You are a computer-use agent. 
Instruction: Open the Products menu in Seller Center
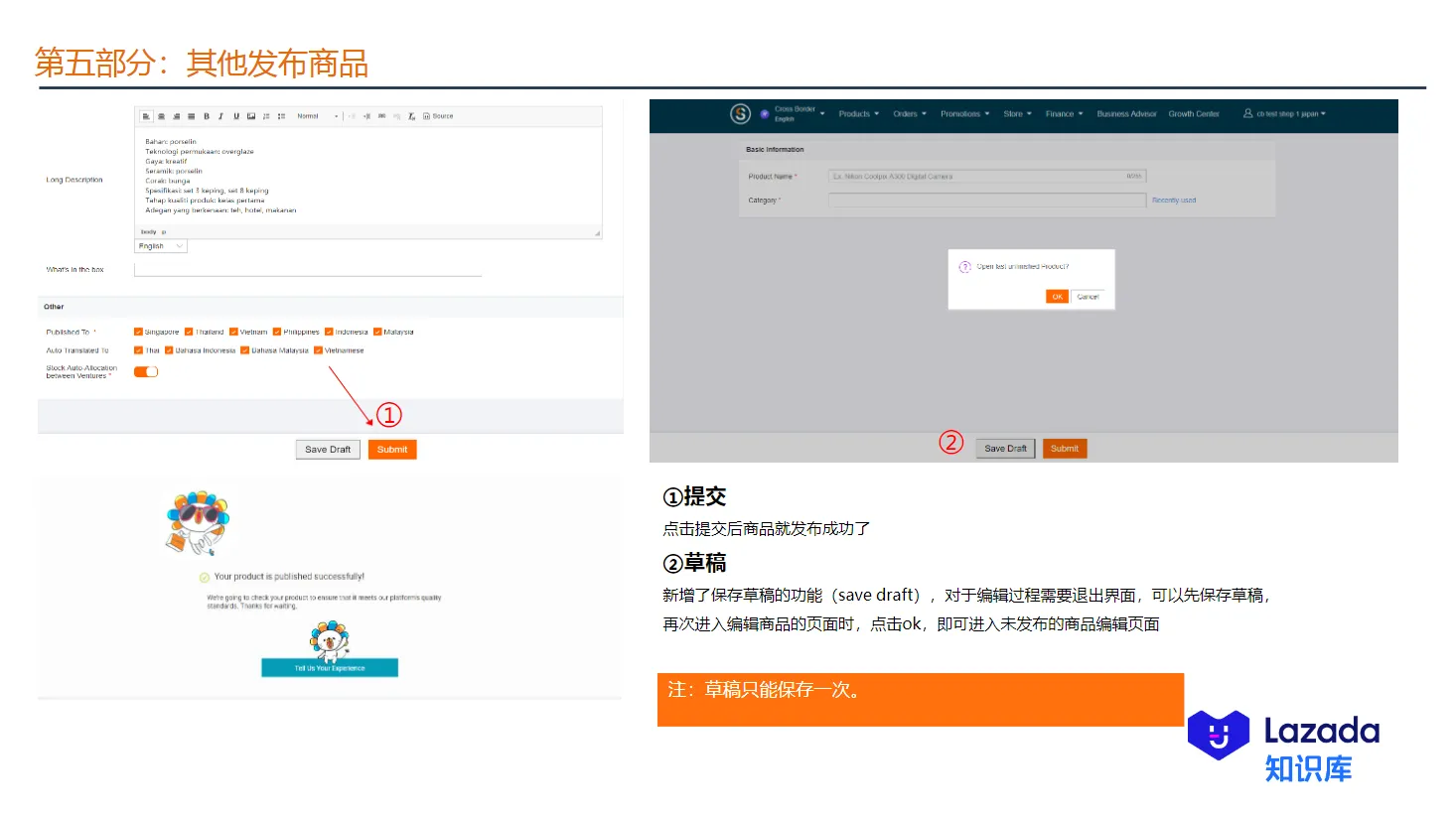(x=857, y=113)
